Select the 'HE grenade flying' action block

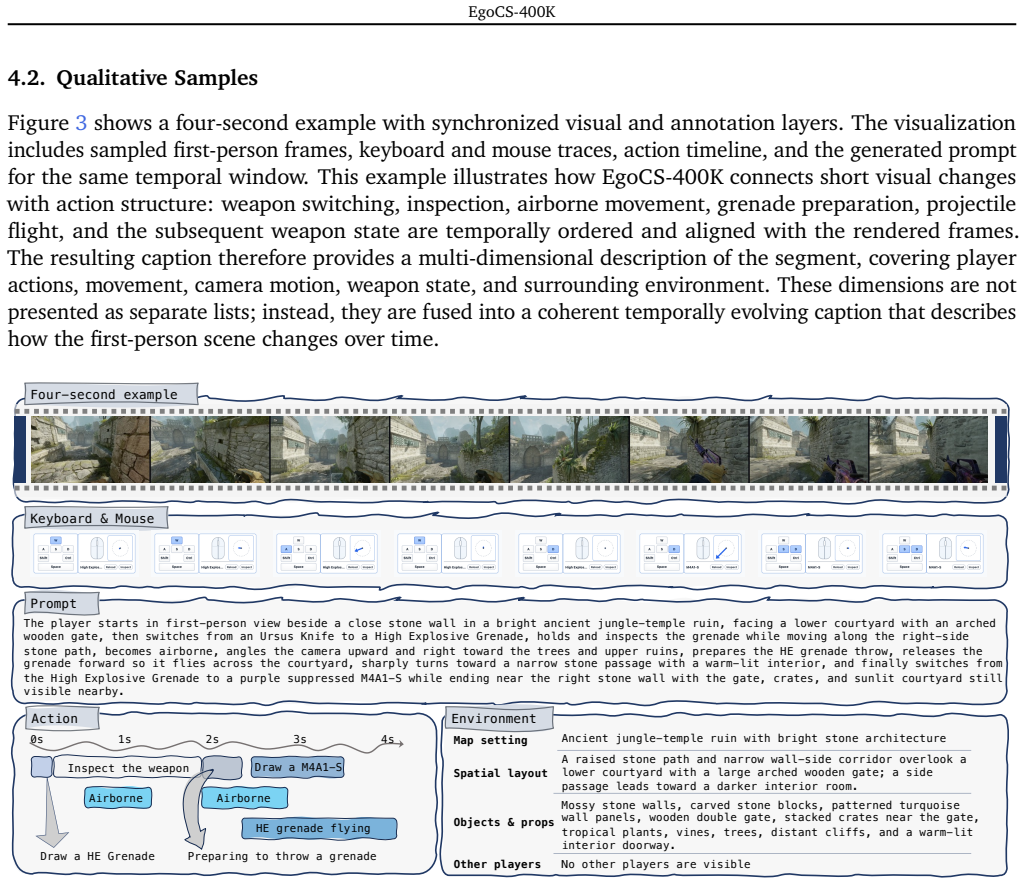(x=319, y=828)
